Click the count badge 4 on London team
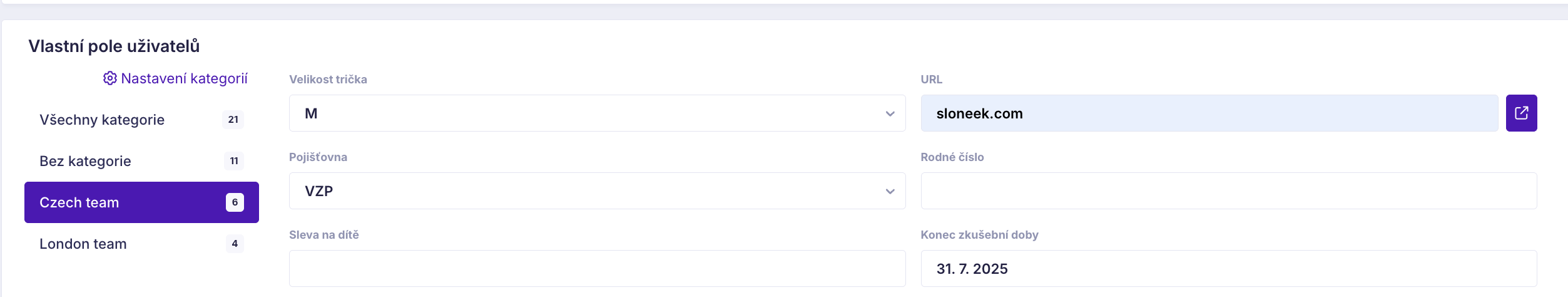 click(235, 244)
